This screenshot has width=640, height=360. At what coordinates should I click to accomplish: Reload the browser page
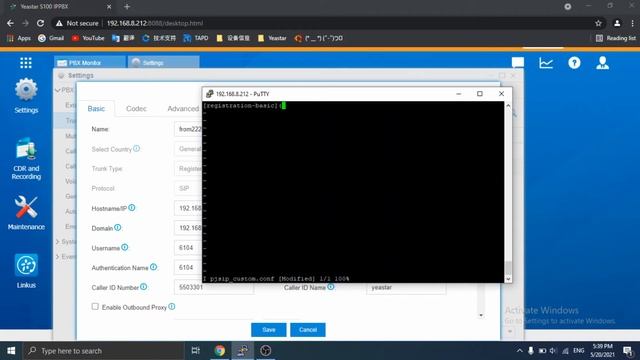[40, 23]
